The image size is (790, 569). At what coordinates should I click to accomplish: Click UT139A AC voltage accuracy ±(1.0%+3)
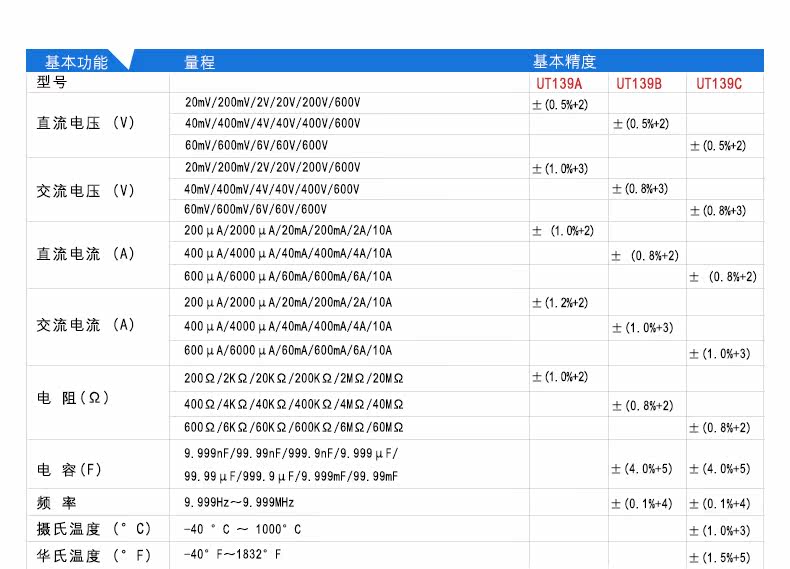point(560,169)
